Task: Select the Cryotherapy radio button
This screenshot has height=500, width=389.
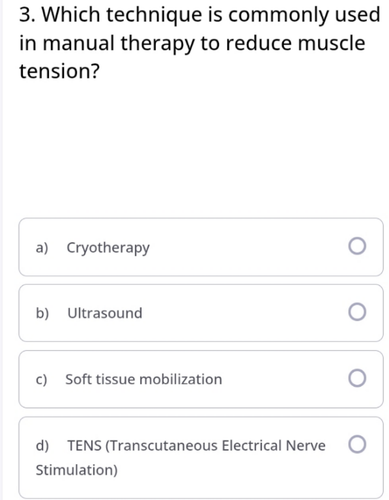Action: pyautogui.click(x=357, y=246)
